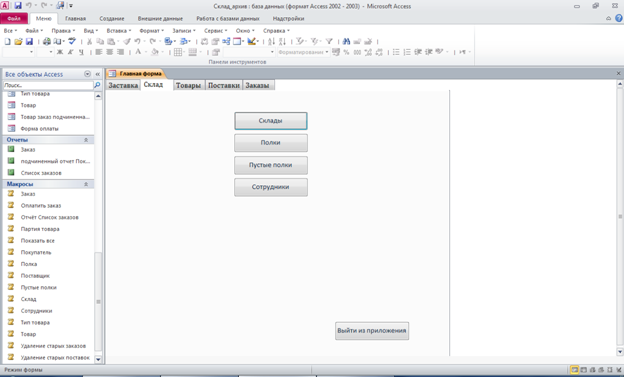Open the Relationships diagram icon
Screen dimensions: 624x377
tap(226, 41)
